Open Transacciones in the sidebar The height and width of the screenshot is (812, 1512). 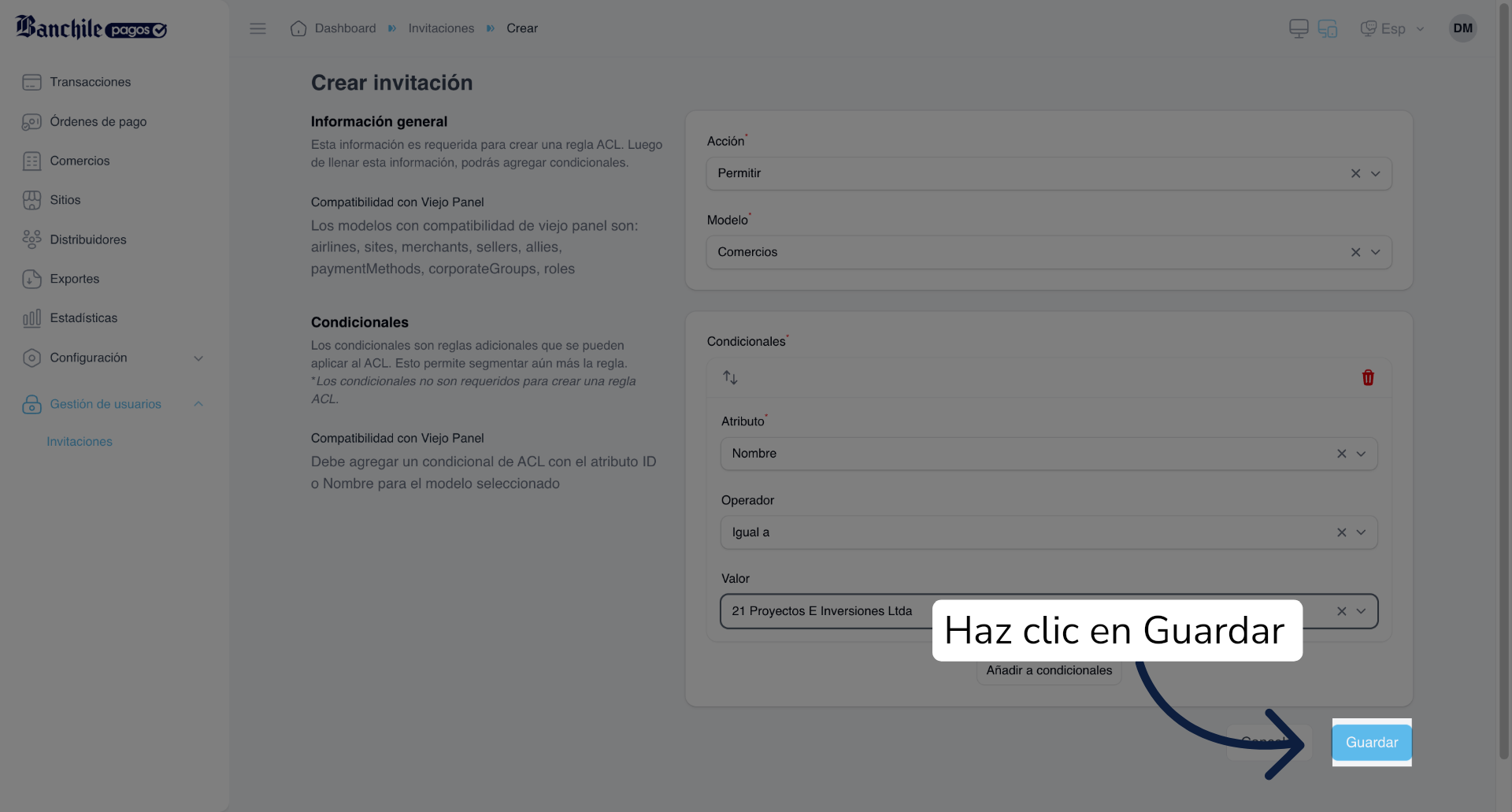pyautogui.click(x=90, y=82)
